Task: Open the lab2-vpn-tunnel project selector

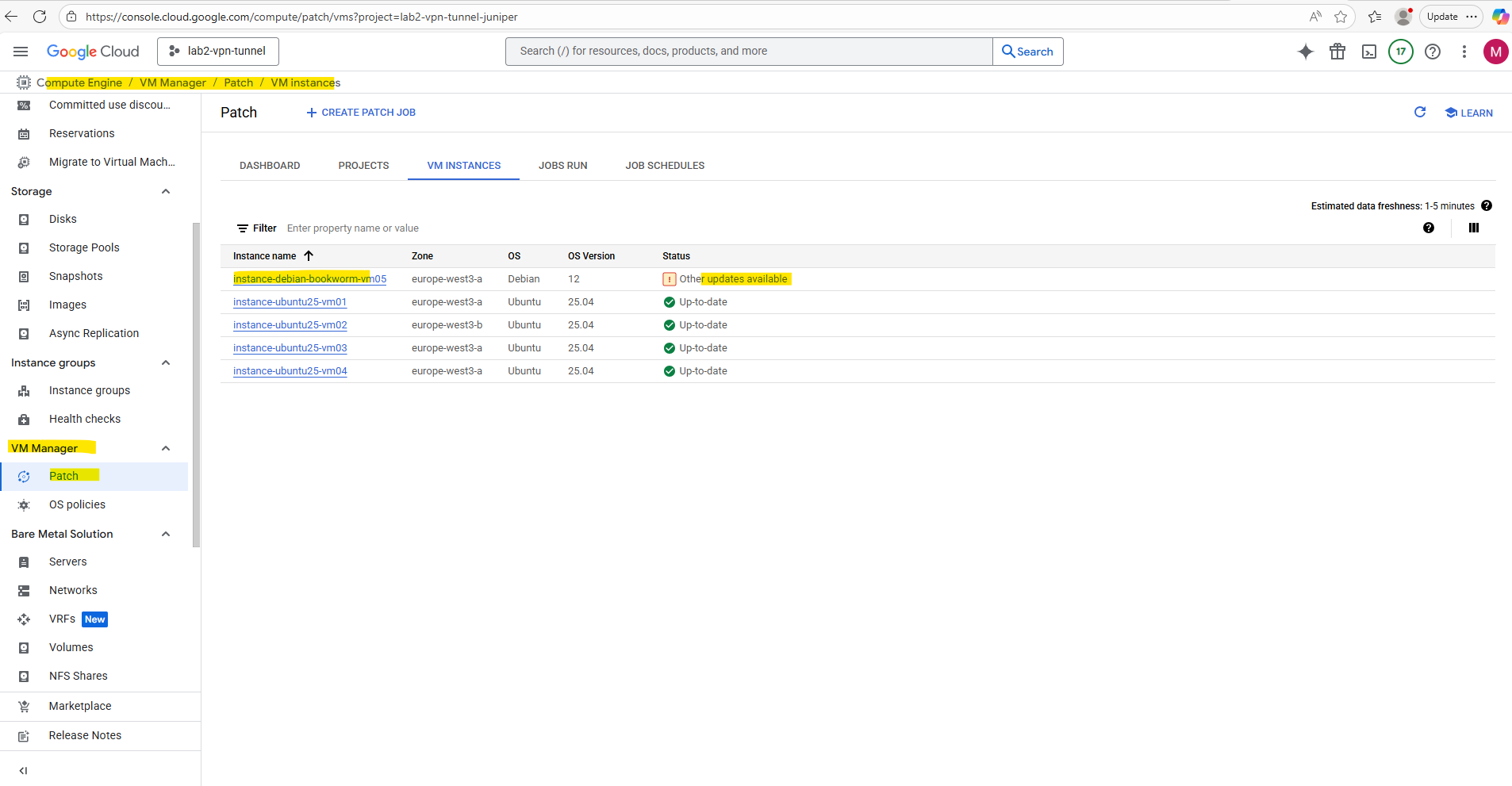Action: [x=218, y=52]
